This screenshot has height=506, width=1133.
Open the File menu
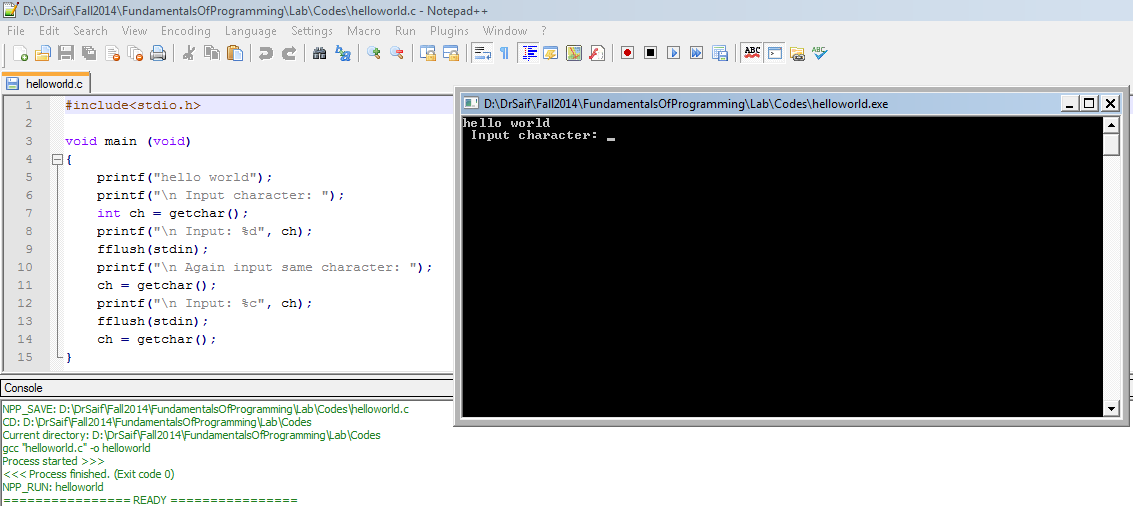coord(15,31)
